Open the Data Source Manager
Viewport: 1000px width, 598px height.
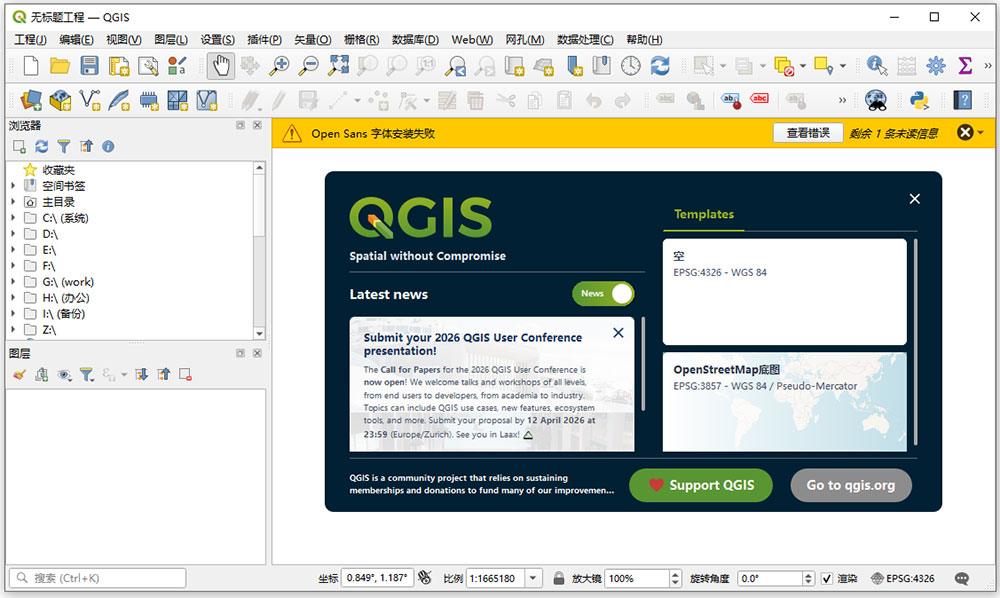(30, 100)
